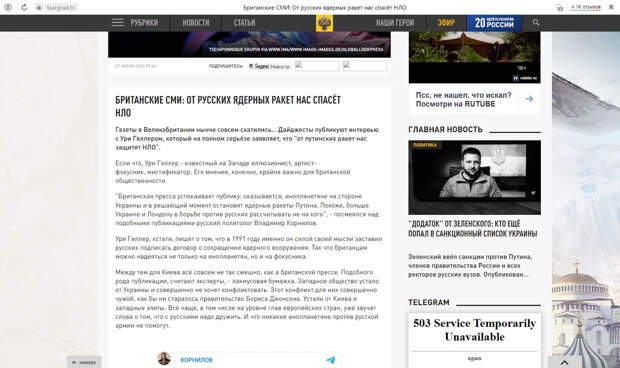Screen dimensions: 620x368
Task: Open the hamburger menu icon beside Рубрики
Action: pyautogui.click(x=118, y=23)
